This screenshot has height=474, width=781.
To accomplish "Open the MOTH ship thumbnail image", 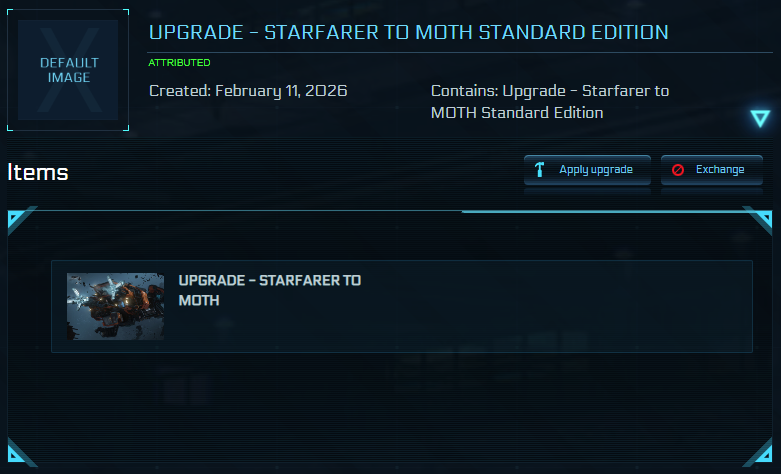I will (115, 306).
